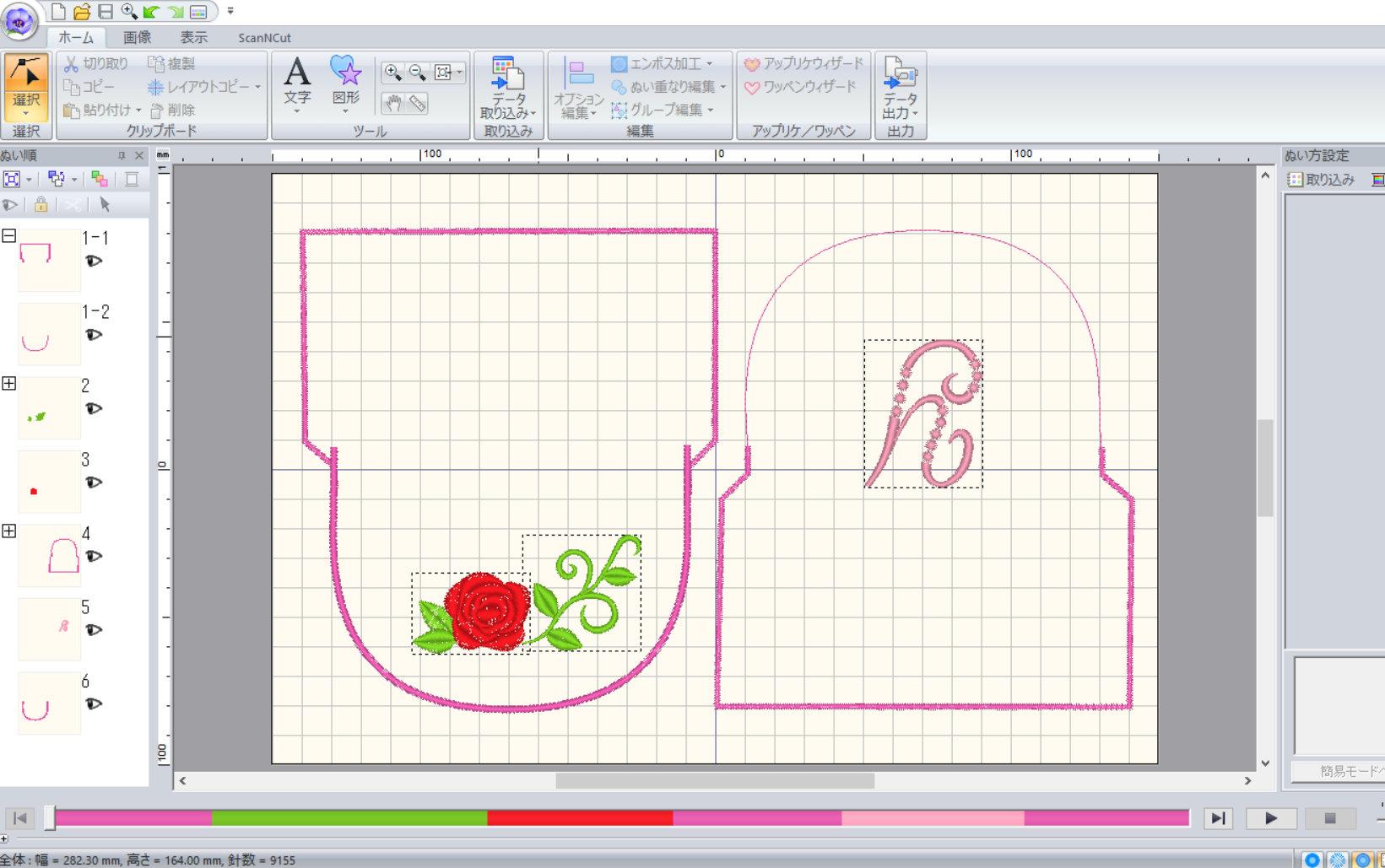
Task: Select the hand pan tool
Action: click(x=393, y=103)
